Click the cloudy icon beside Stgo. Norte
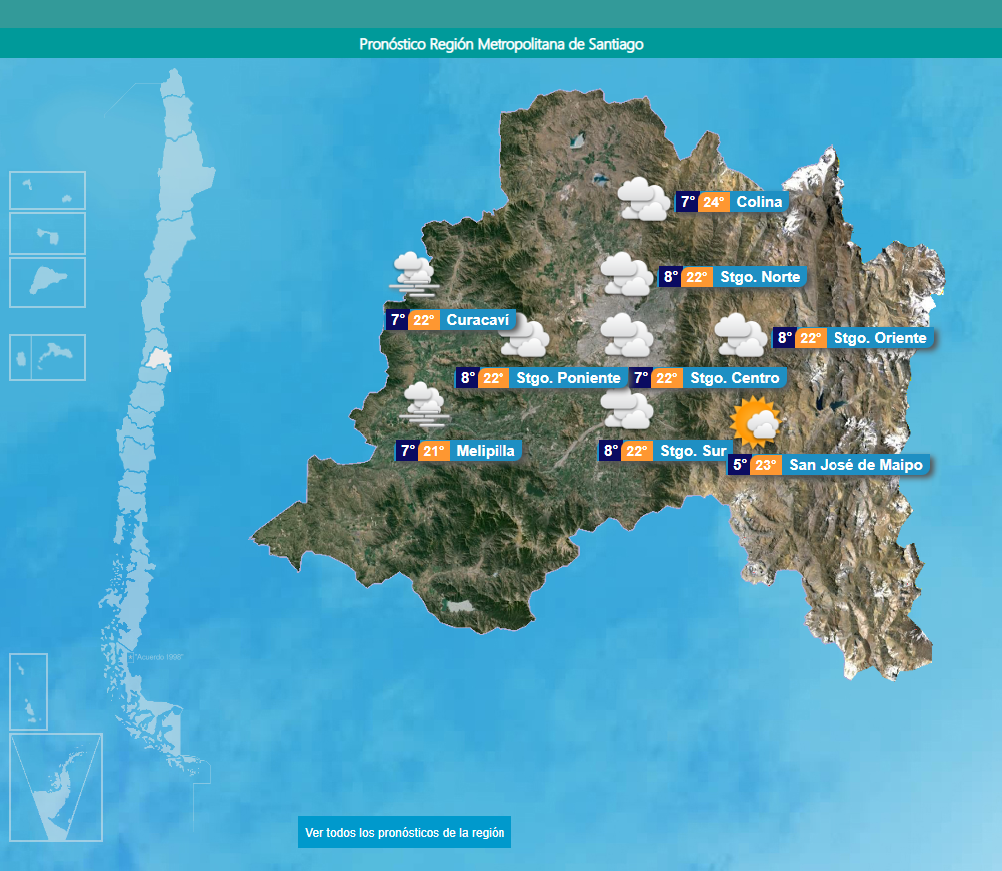 click(x=626, y=274)
